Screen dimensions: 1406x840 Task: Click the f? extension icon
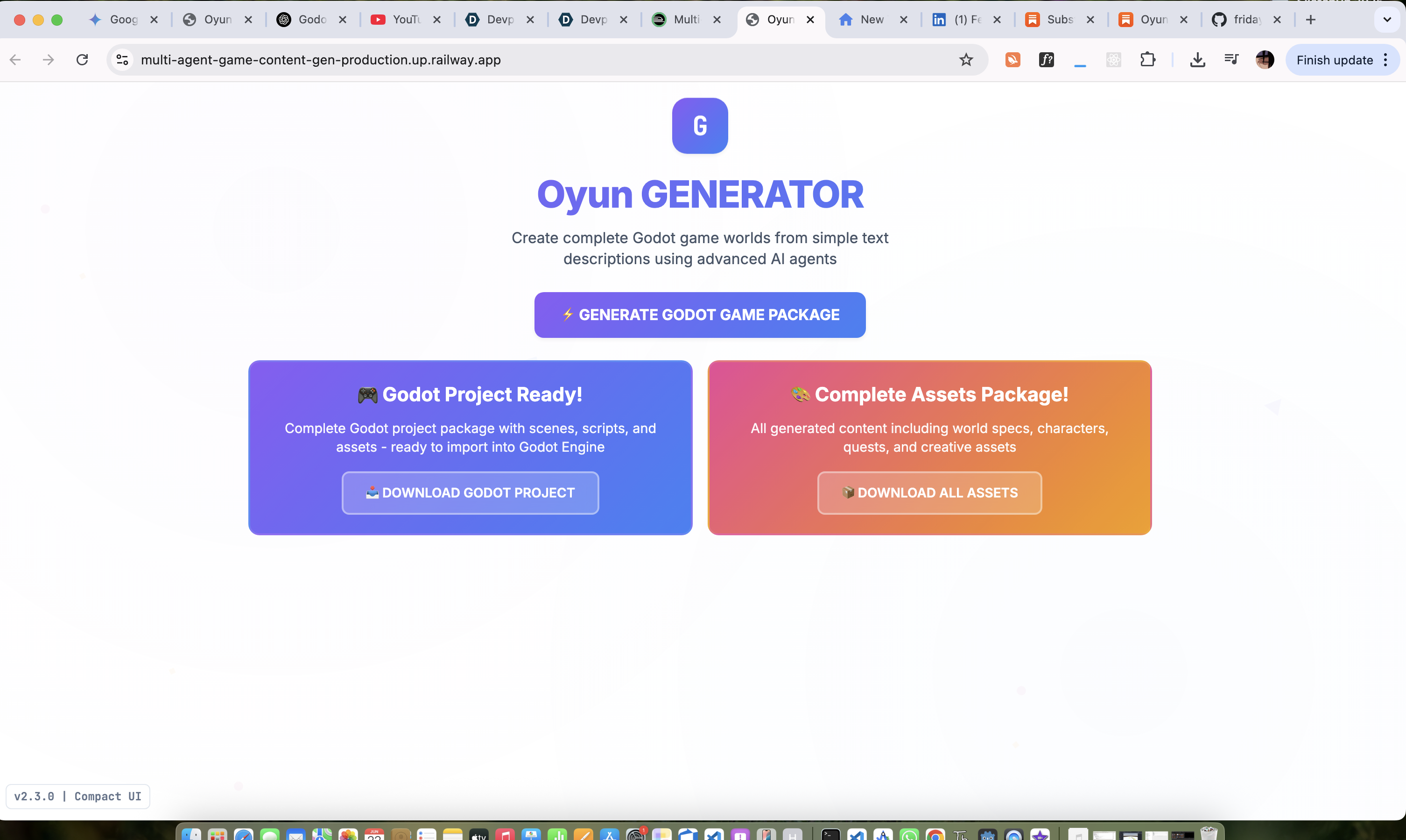[x=1046, y=59]
